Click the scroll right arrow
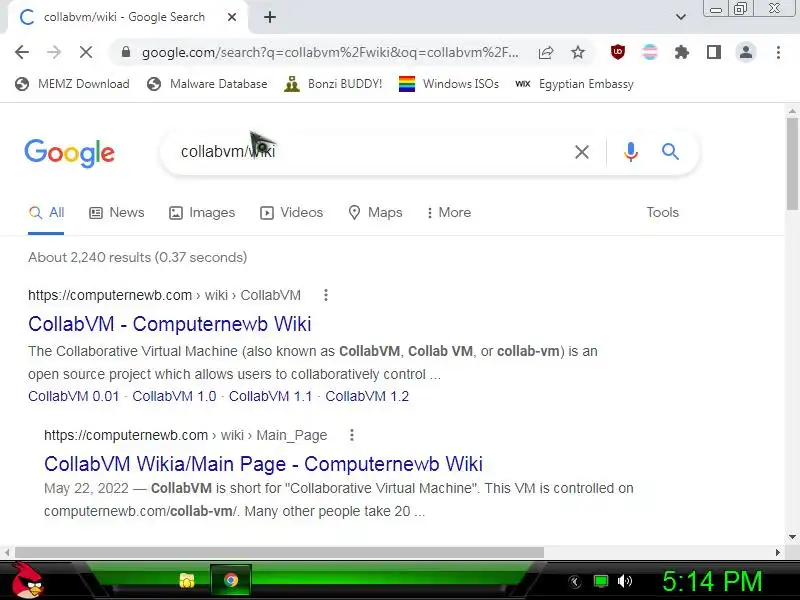 tap(778, 553)
